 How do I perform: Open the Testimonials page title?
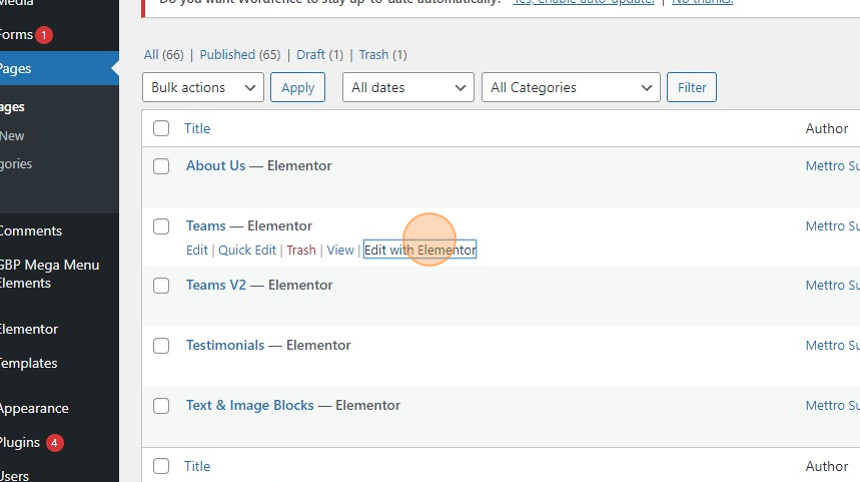pyautogui.click(x=225, y=345)
